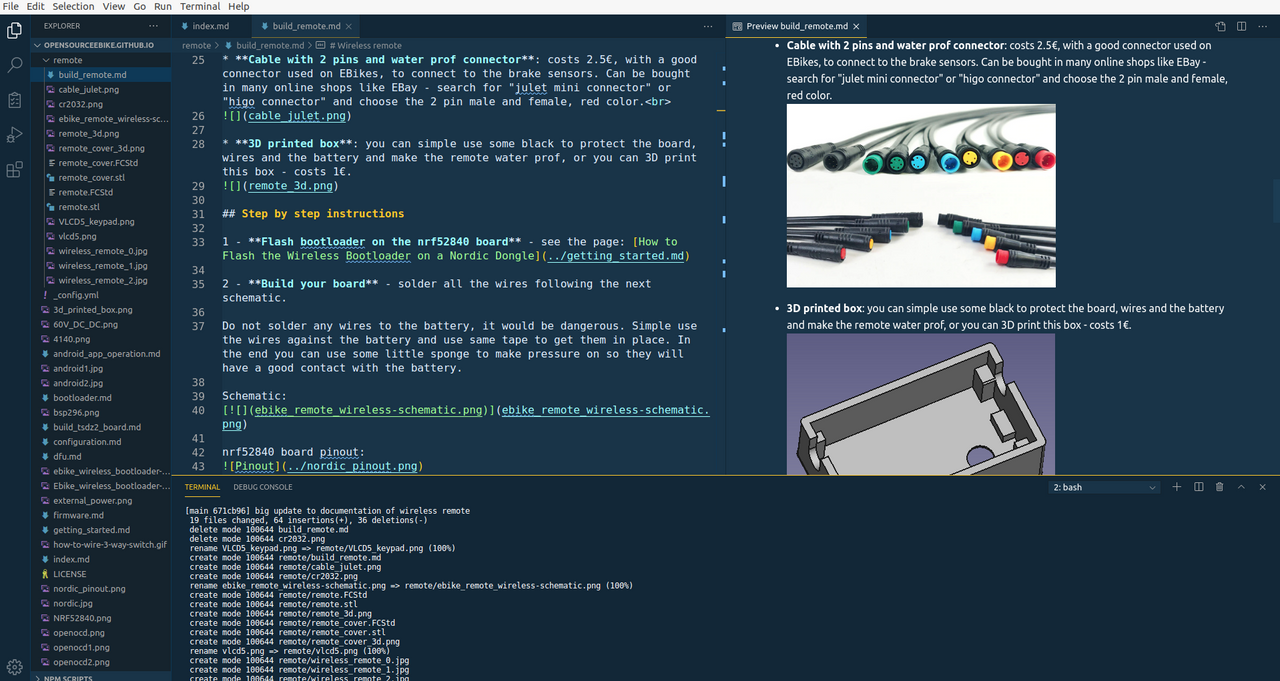Click remote folder breadcrumb item
Viewport: 1280px width, 681px height.
tap(196, 45)
